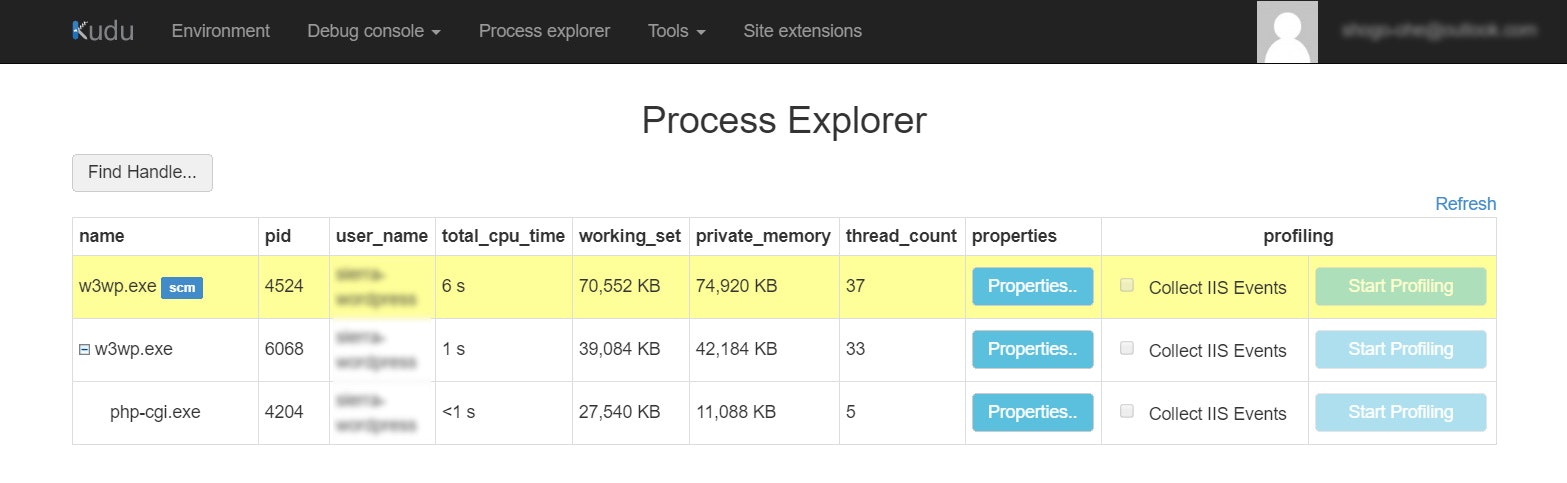Image resolution: width=1567 pixels, height=483 pixels.
Task: Open the Tools dropdown menu
Action: point(676,31)
